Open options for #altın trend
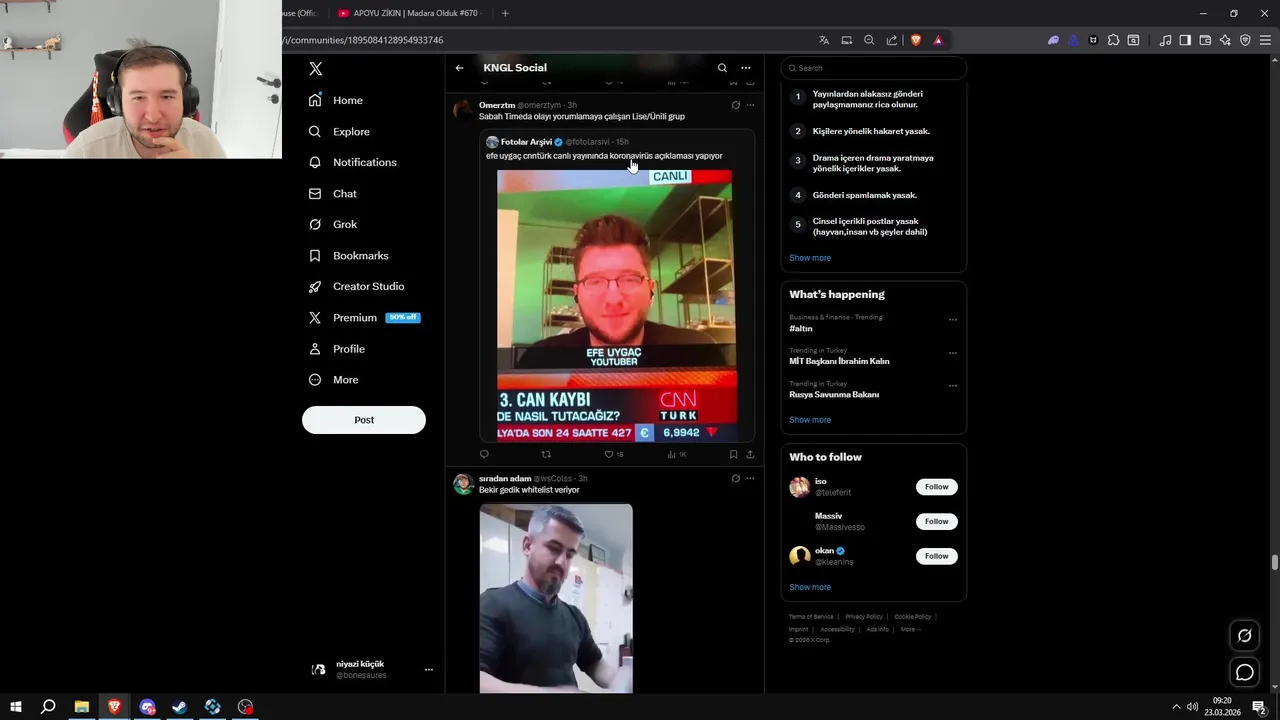1280x720 pixels. (953, 320)
